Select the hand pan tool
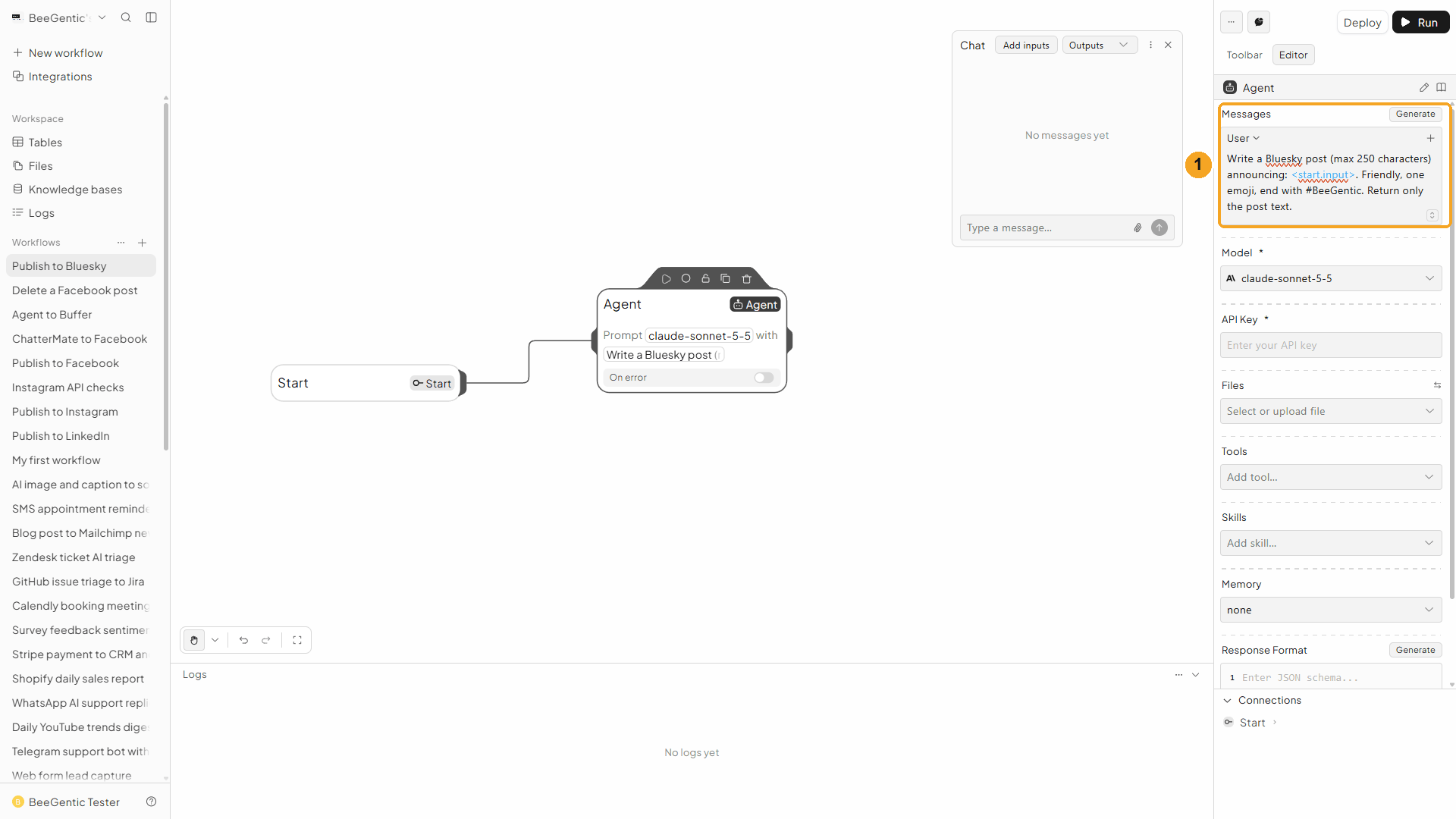 [194, 640]
